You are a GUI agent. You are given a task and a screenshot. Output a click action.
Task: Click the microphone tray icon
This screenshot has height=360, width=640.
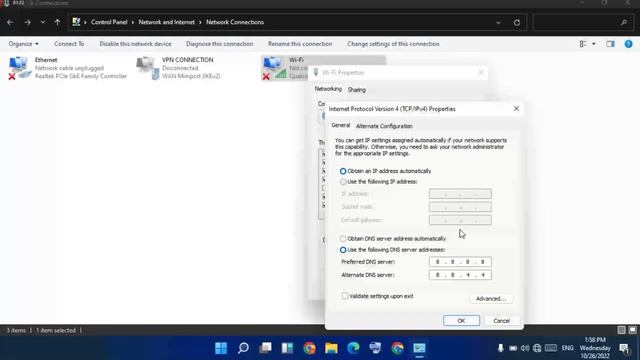tap(500, 348)
